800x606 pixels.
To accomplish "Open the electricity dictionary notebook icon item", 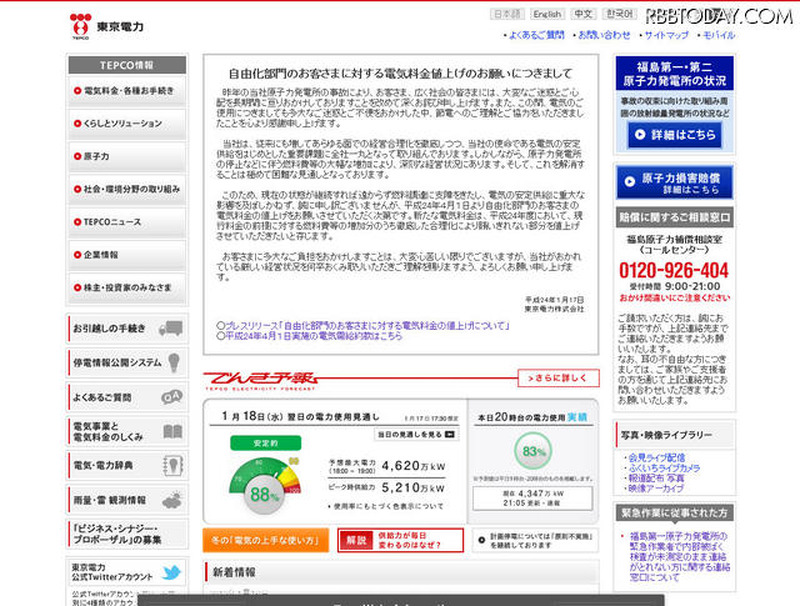I will coord(172,466).
